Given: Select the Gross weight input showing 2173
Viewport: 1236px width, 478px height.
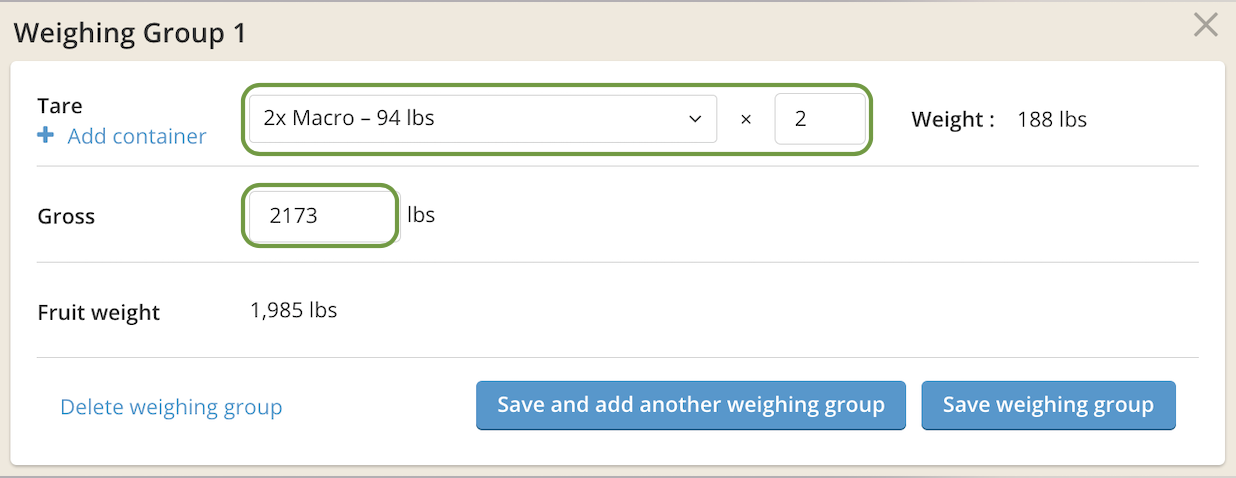Looking at the screenshot, I should tap(320, 215).
